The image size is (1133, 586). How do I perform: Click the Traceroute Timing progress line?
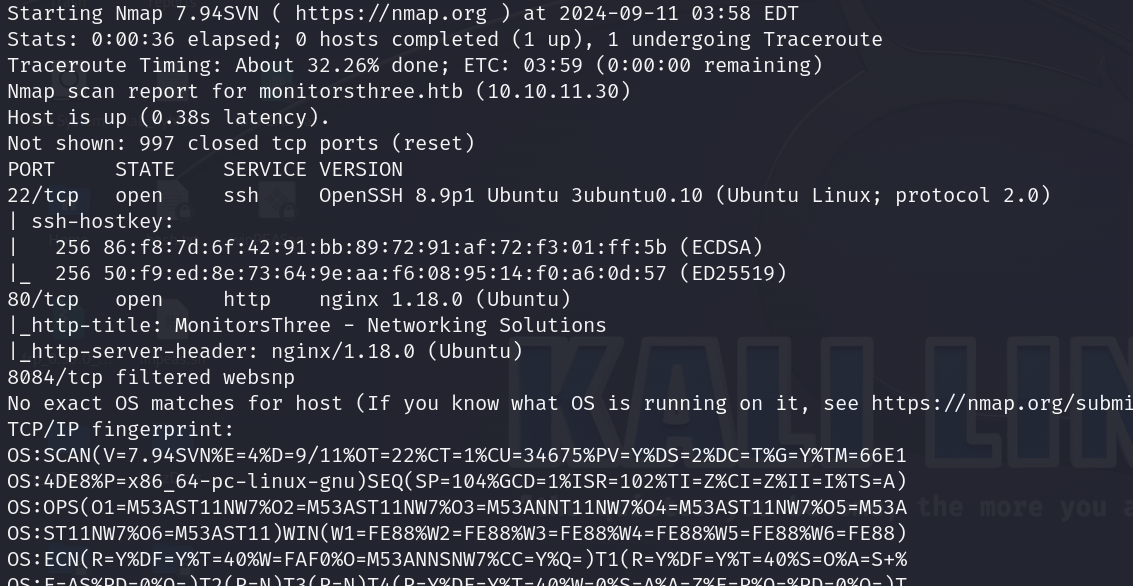[x=415, y=66]
